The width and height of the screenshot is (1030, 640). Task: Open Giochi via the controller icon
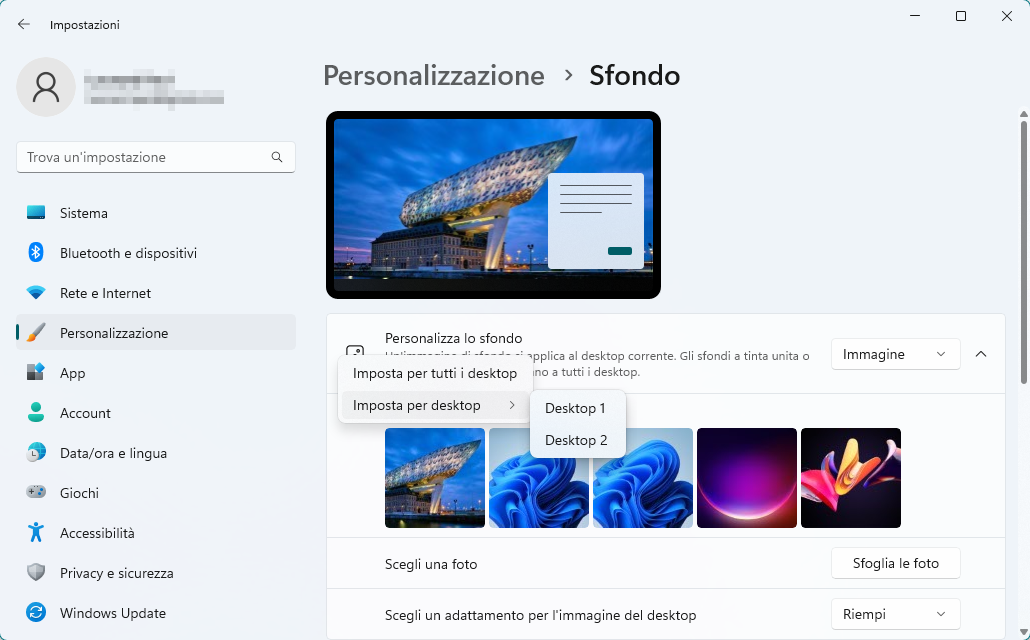pyautogui.click(x=36, y=492)
